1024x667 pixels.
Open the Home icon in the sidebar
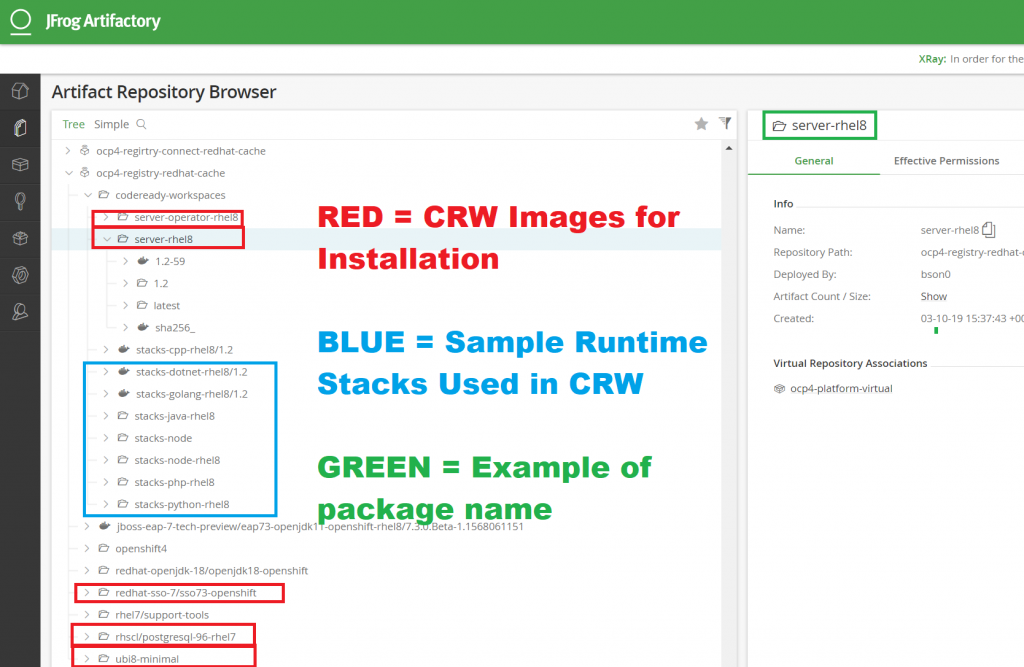point(20,92)
